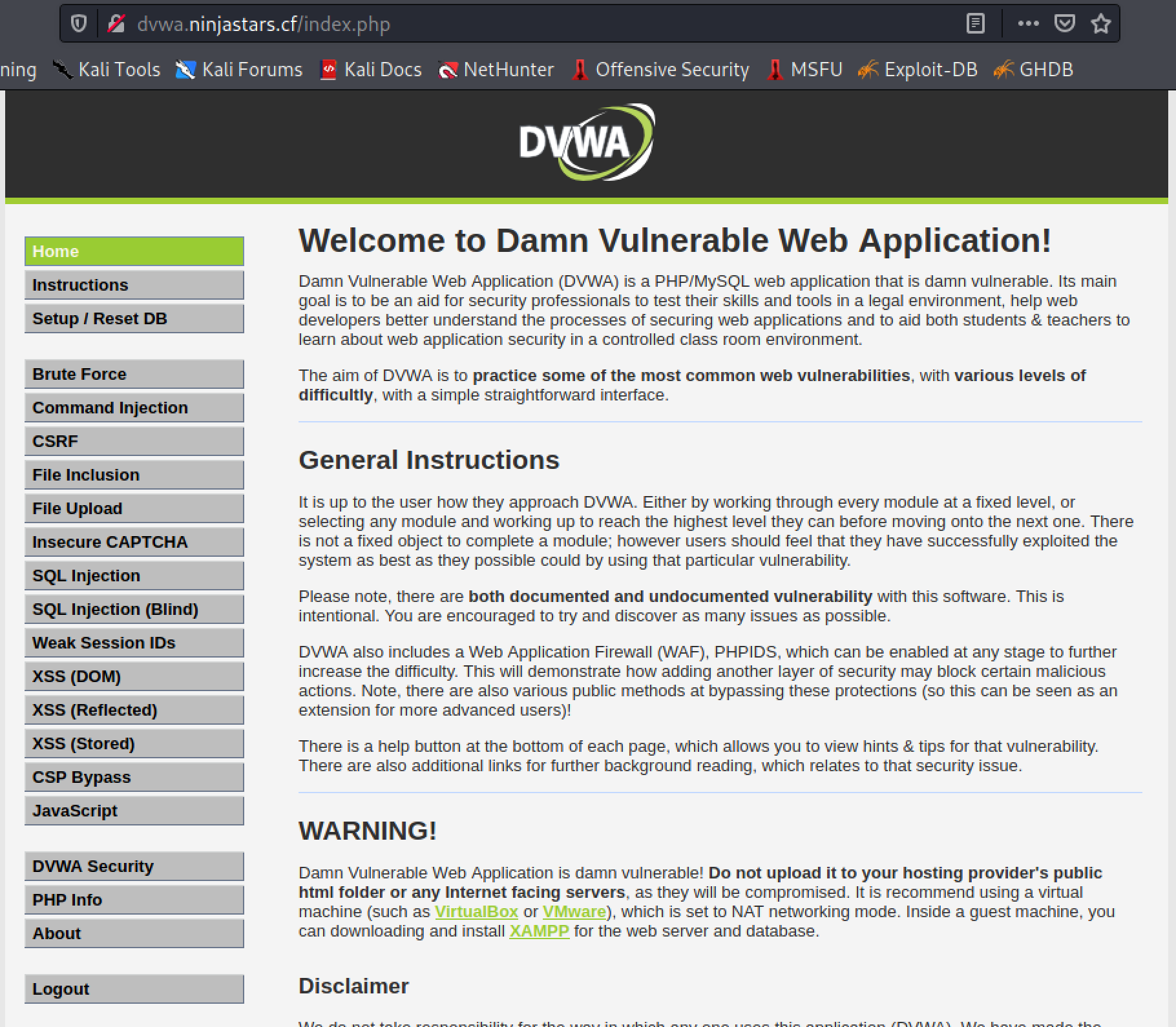Open the Exploit-DB bookmark
Image resolution: width=1176 pixels, height=1027 pixels.
pyautogui.click(x=918, y=69)
